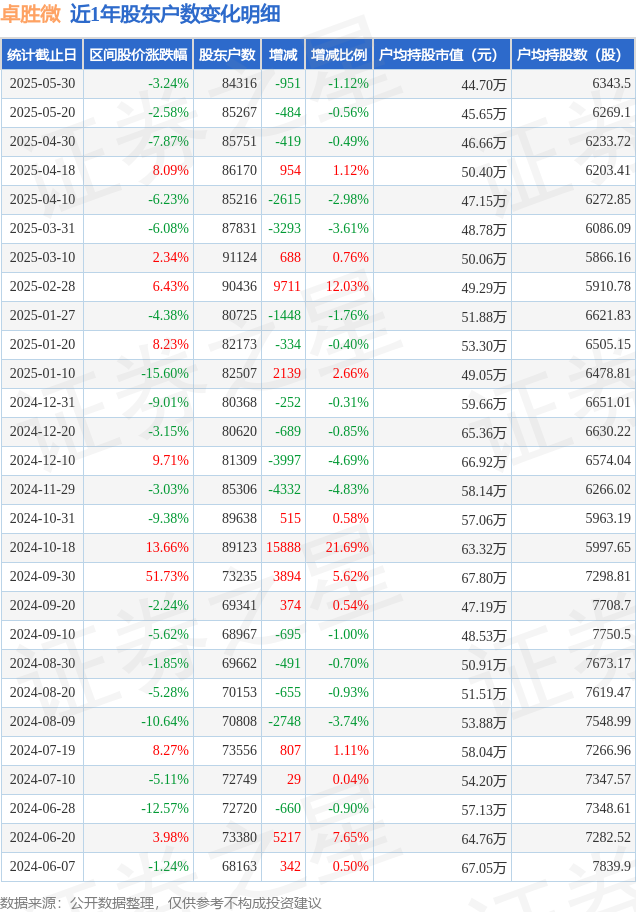Click the 区间股价涨跌幅 column header
The width and height of the screenshot is (636, 912).
click(x=138, y=54)
